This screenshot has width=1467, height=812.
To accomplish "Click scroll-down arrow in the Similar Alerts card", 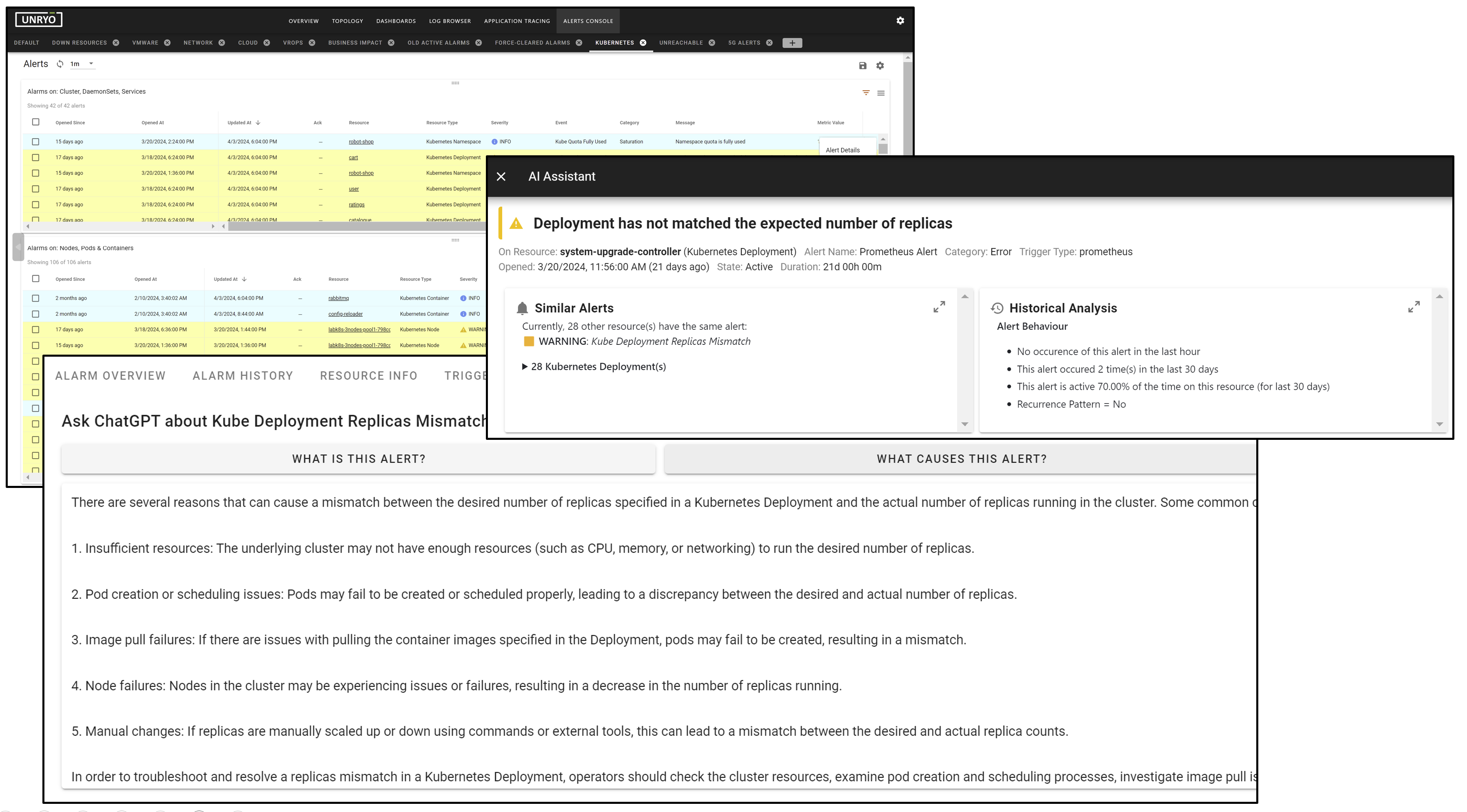I will point(965,424).
